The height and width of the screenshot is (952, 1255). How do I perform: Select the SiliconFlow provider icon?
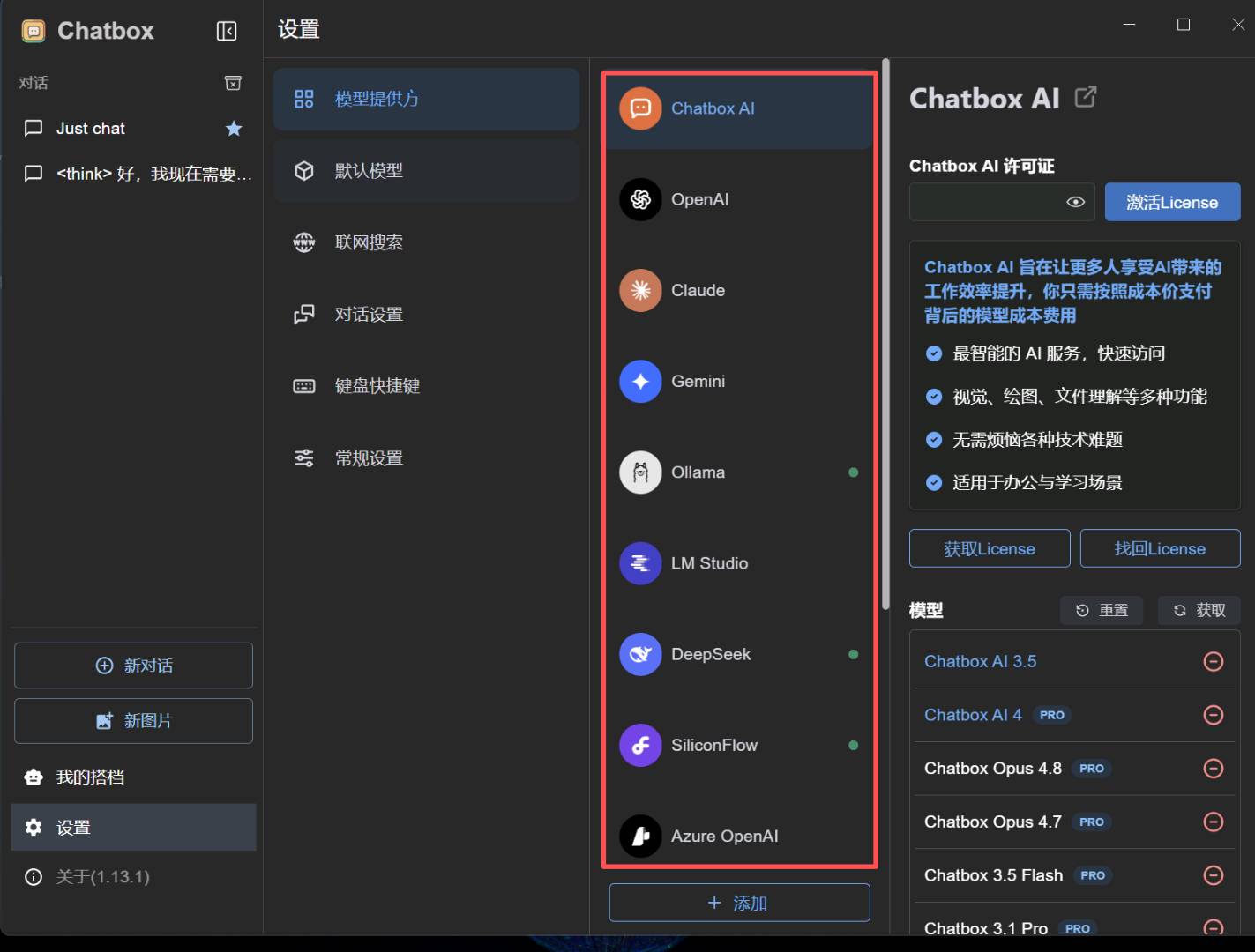(x=640, y=745)
